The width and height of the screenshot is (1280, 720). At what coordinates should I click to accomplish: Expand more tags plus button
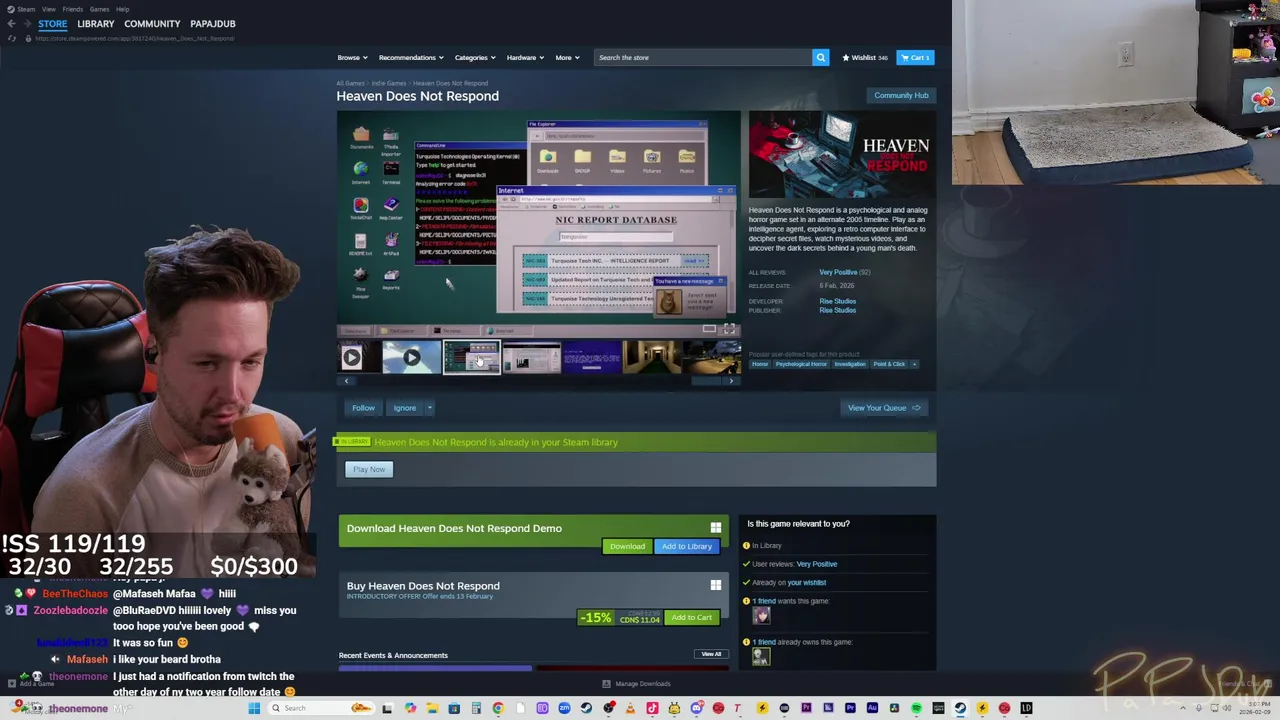point(914,364)
